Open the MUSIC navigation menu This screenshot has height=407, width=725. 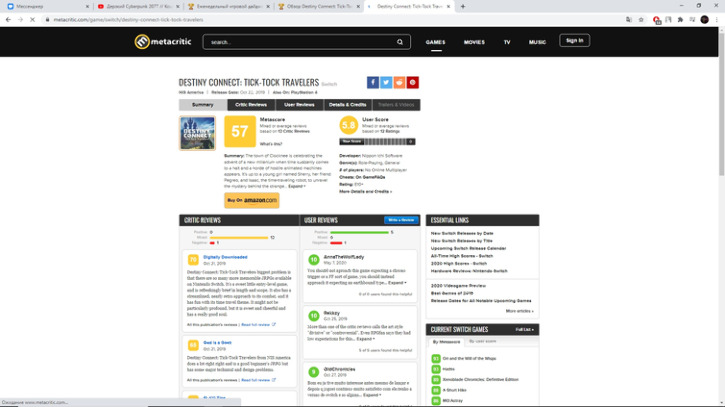tap(537, 42)
